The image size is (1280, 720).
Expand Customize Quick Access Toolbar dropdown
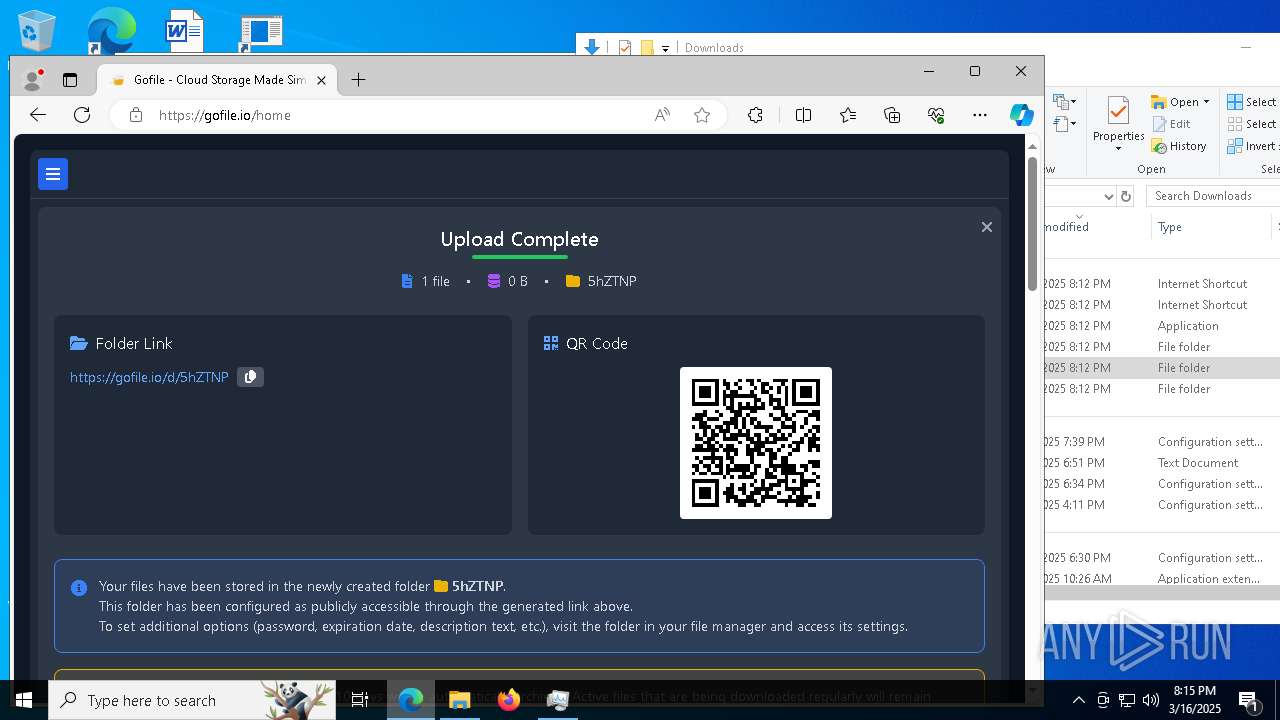(x=665, y=48)
